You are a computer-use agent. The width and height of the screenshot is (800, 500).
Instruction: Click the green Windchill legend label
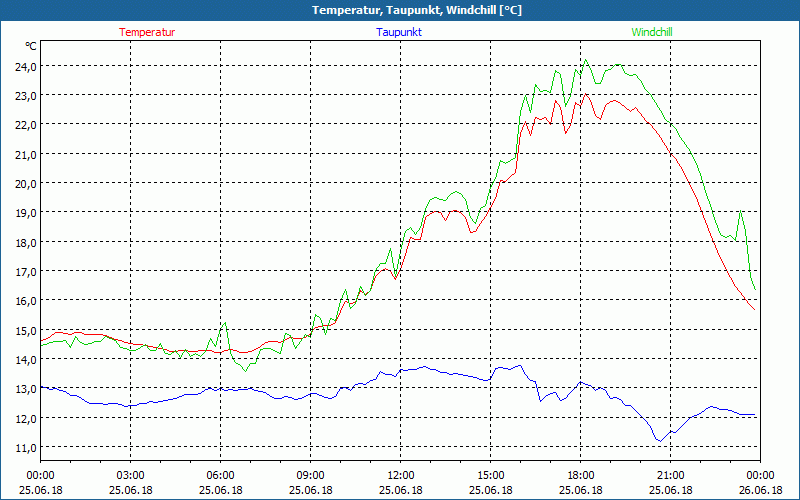tap(652, 32)
